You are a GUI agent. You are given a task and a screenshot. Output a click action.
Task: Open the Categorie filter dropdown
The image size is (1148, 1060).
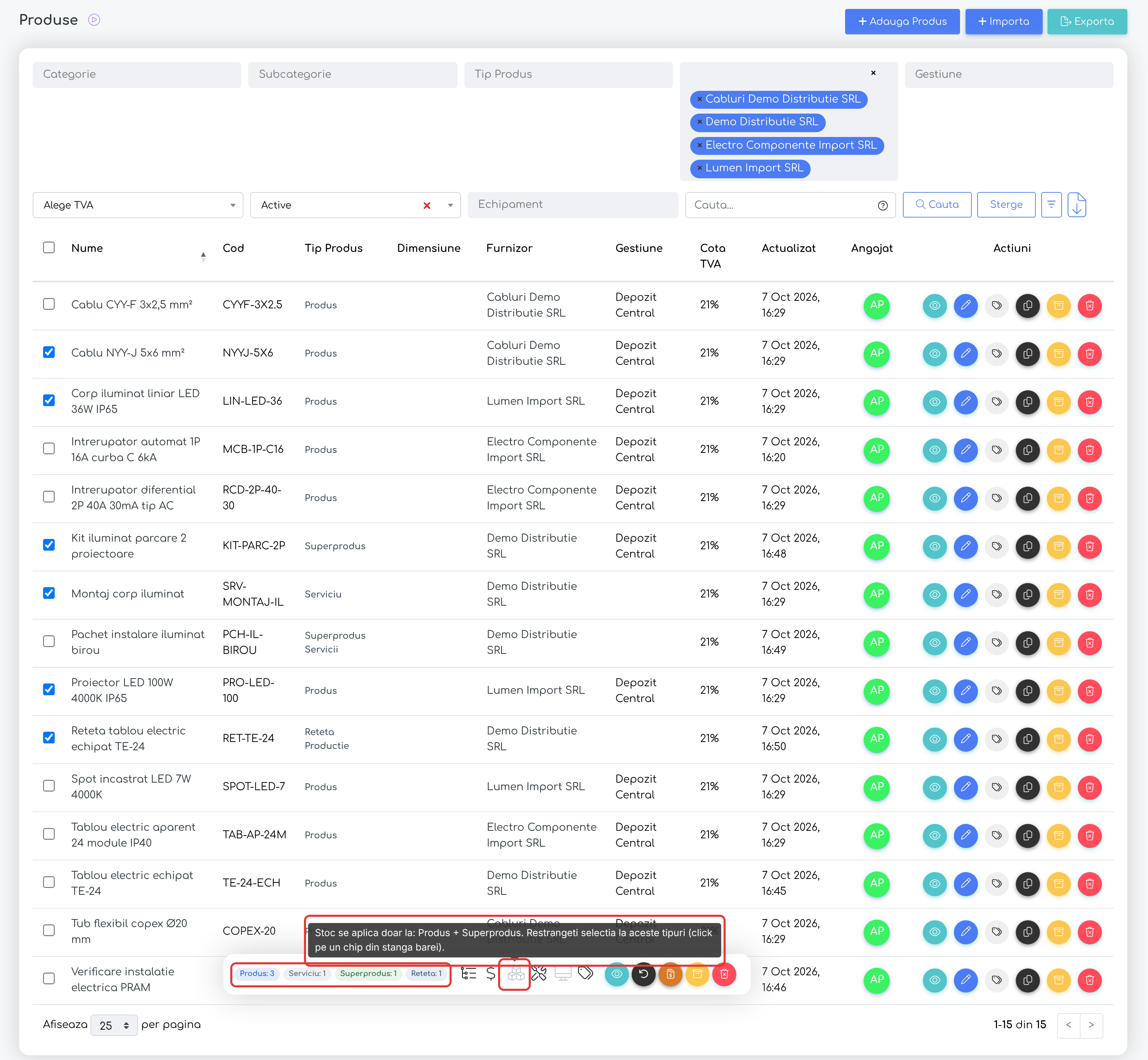point(137,75)
